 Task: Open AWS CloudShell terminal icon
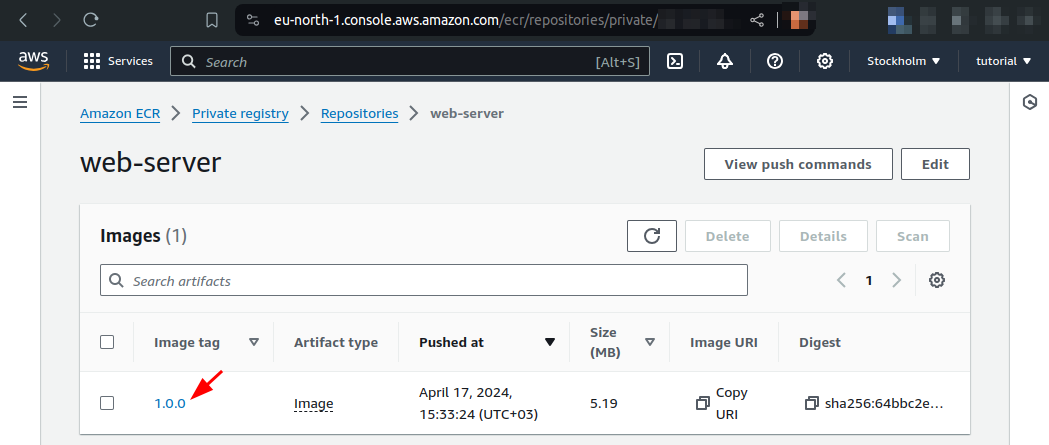[675, 61]
